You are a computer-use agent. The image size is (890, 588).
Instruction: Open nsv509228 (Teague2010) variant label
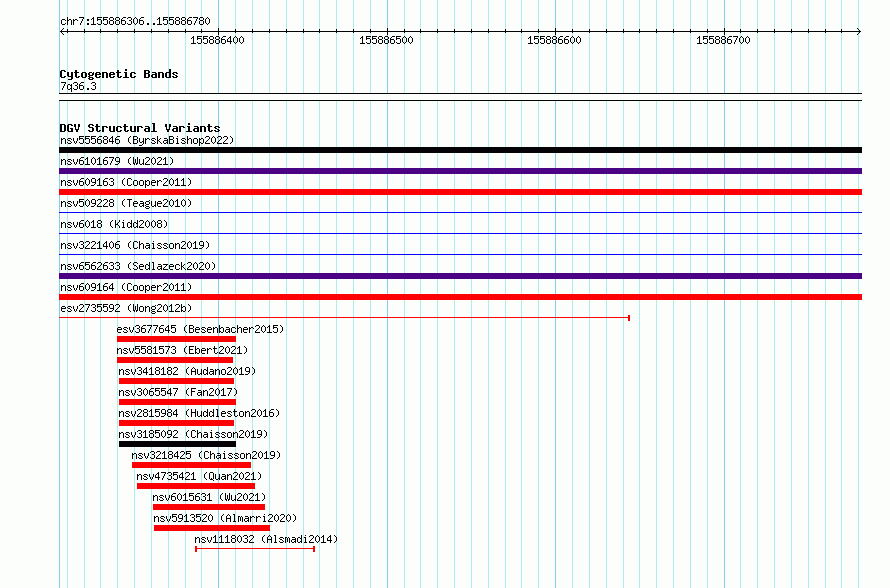tap(126, 203)
